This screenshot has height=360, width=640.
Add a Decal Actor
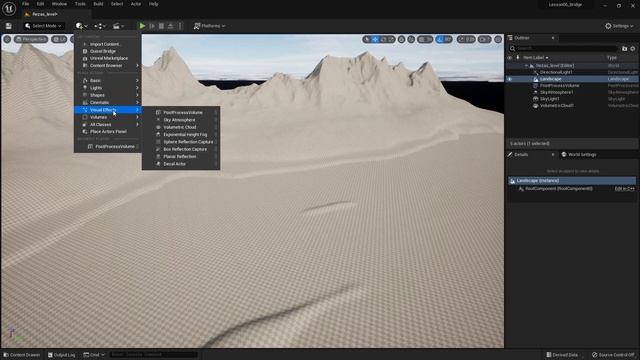coord(181,164)
